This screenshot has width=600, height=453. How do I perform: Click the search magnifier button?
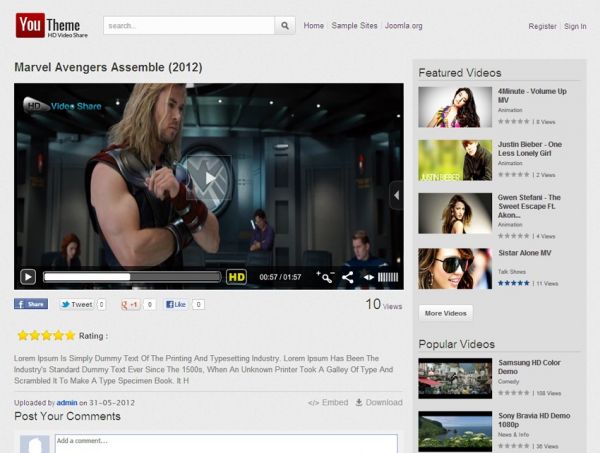285,26
